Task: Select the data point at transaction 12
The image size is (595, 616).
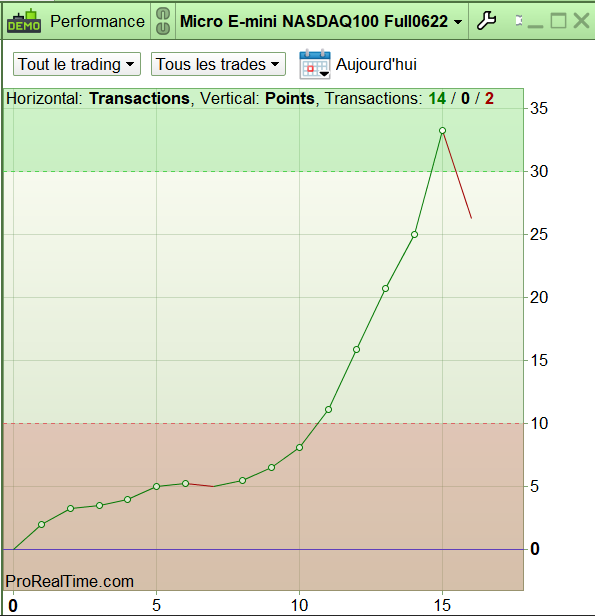Action: point(356,350)
